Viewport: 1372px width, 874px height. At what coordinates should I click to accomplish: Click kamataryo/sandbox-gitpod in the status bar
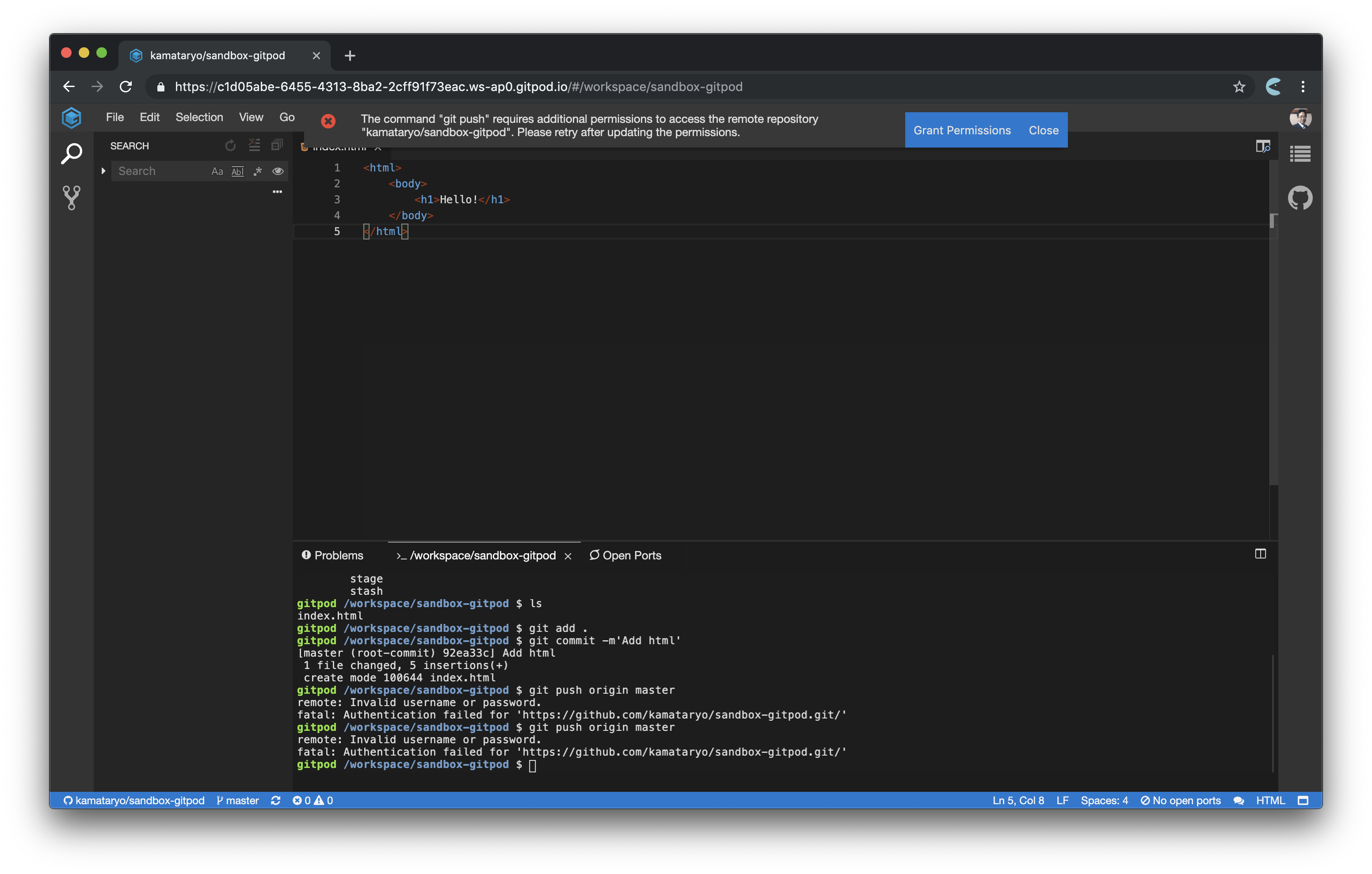pos(134,800)
